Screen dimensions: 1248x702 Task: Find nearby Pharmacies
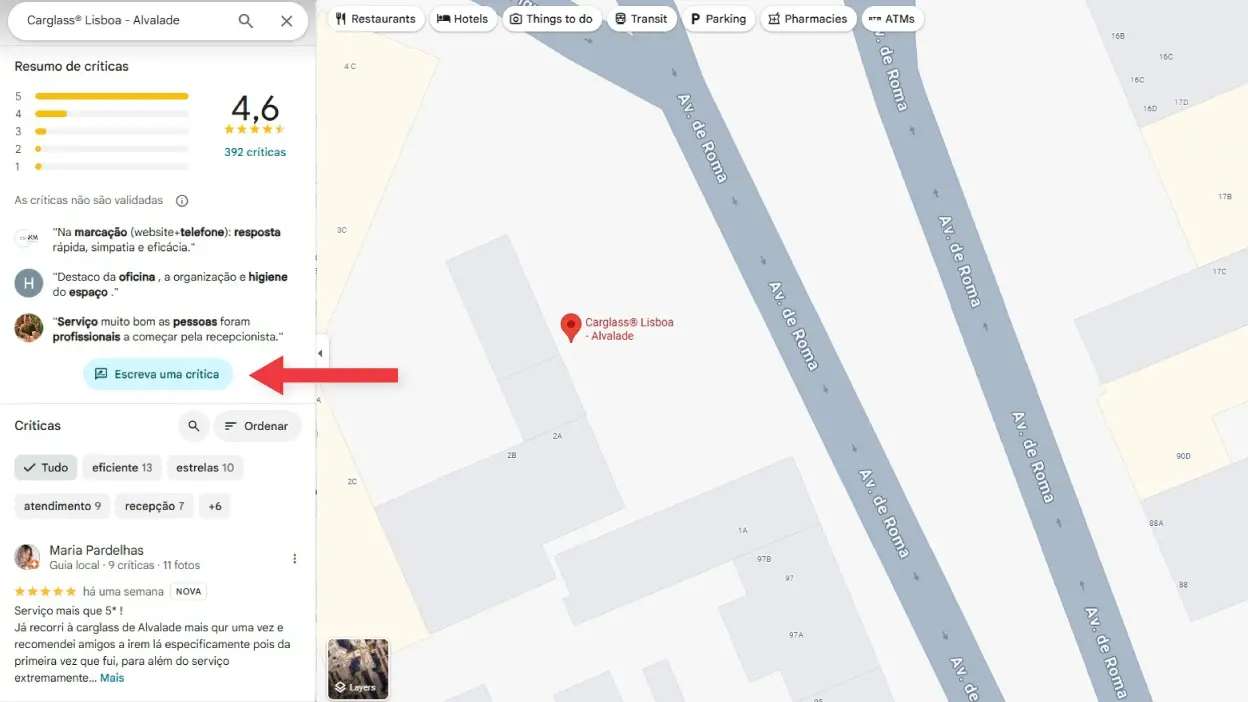[807, 18]
